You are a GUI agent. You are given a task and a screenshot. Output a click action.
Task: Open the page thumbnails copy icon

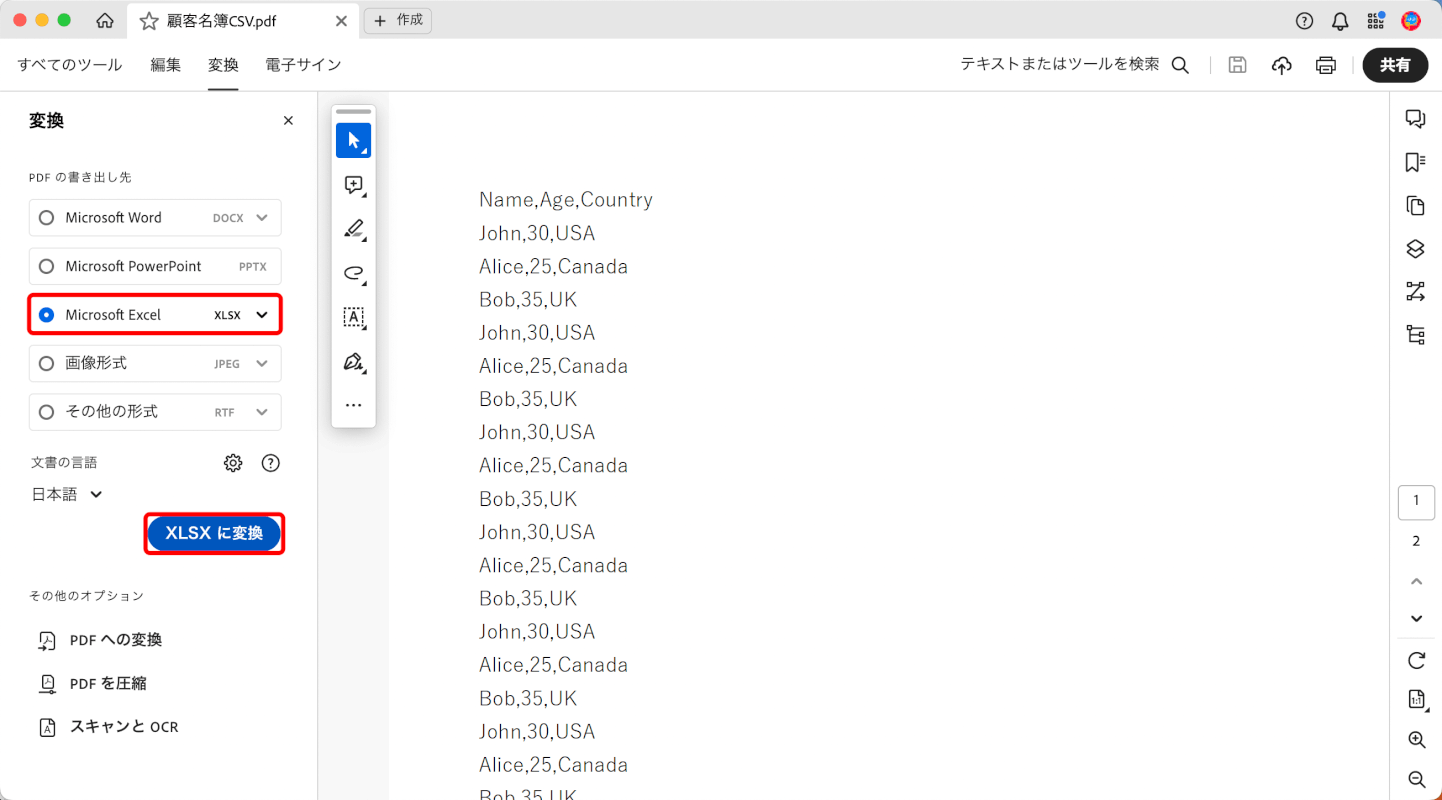point(1415,205)
